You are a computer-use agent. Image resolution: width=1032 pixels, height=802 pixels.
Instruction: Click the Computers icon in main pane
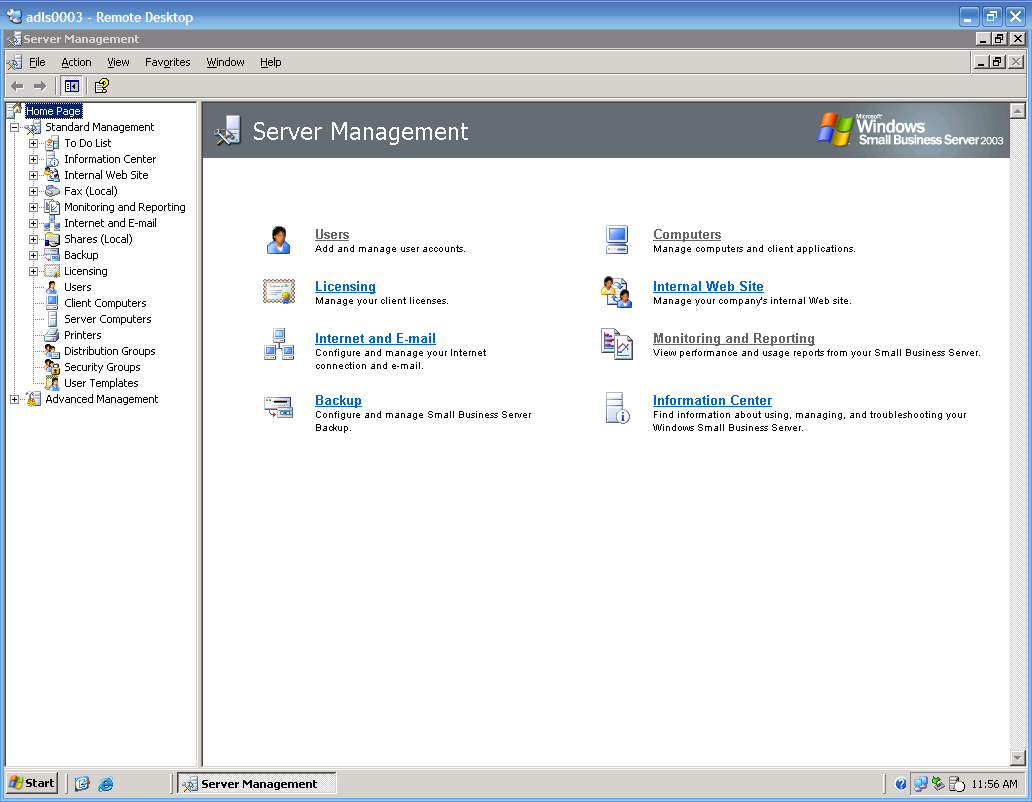pyautogui.click(x=616, y=240)
